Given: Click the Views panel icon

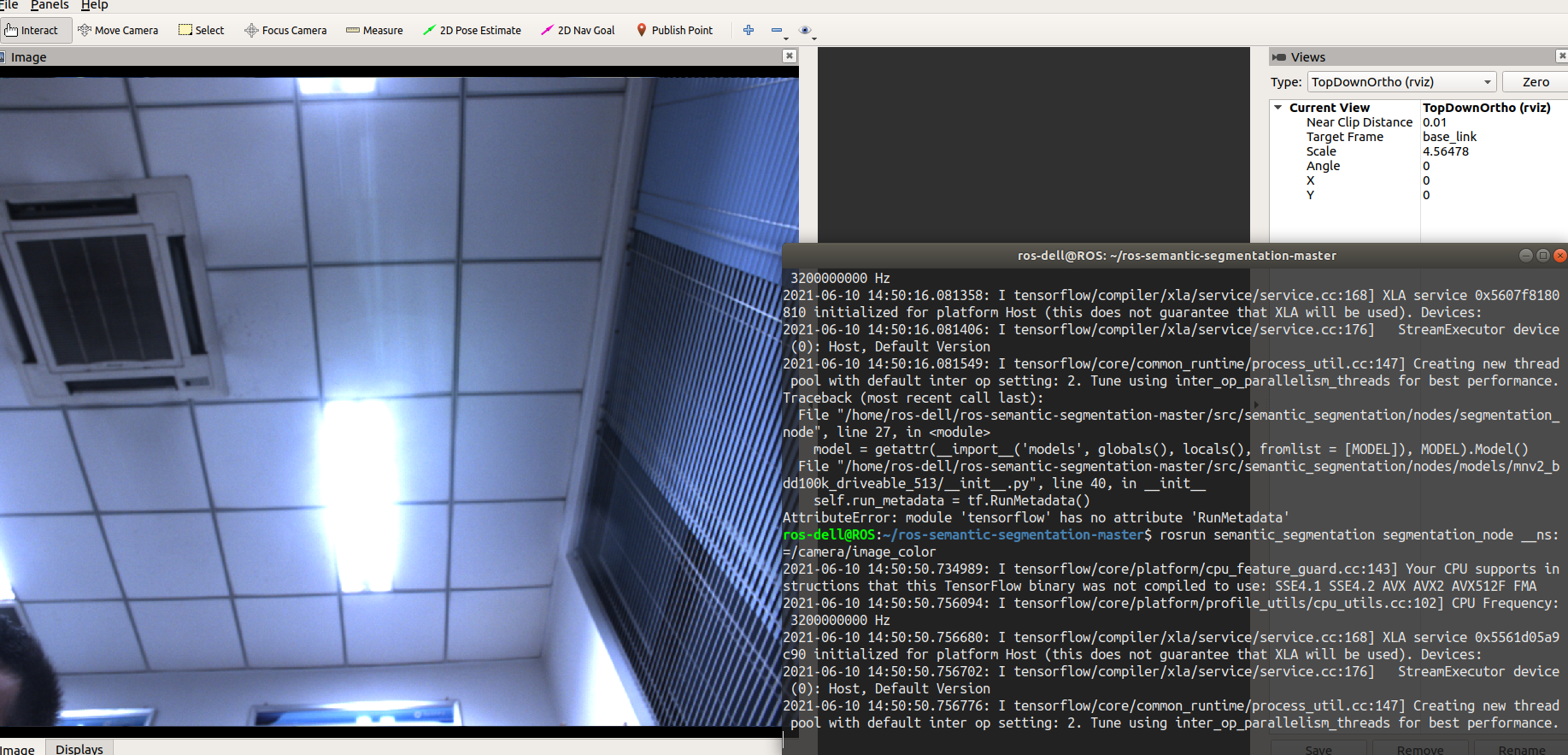Looking at the screenshot, I should 1279,57.
